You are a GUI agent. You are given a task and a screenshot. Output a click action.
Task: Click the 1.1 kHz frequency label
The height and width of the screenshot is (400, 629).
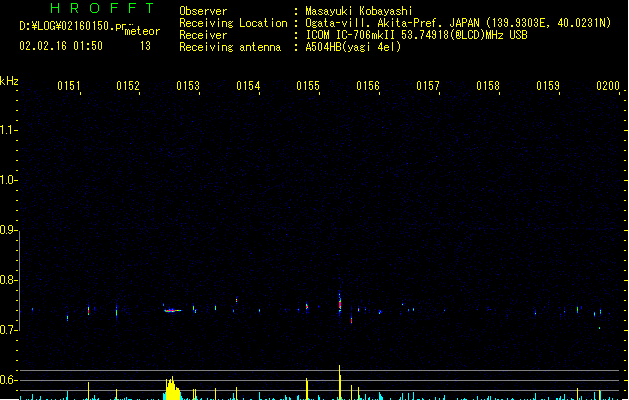point(8,130)
